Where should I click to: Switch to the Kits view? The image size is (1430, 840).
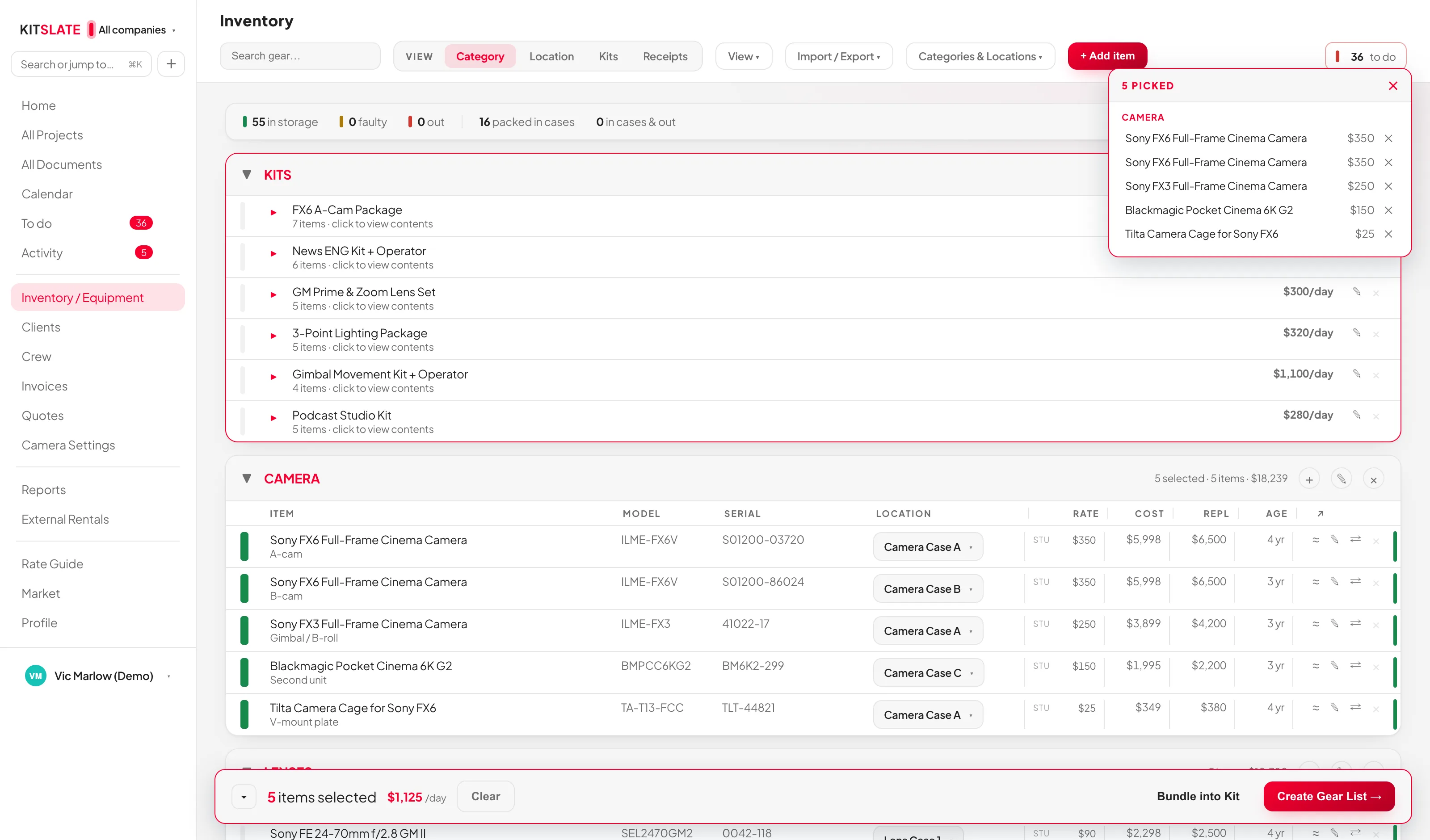point(608,56)
